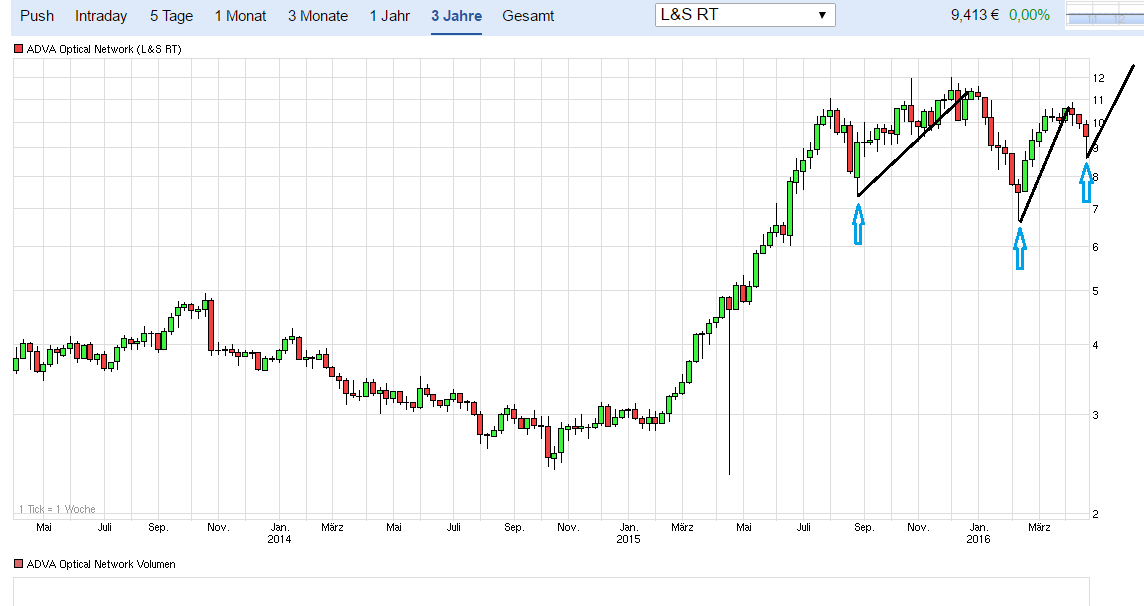The height and width of the screenshot is (606, 1144).
Task: Click red swatch of ADVA Optical Network (L&S RT)
Action: click(x=19, y=49)
